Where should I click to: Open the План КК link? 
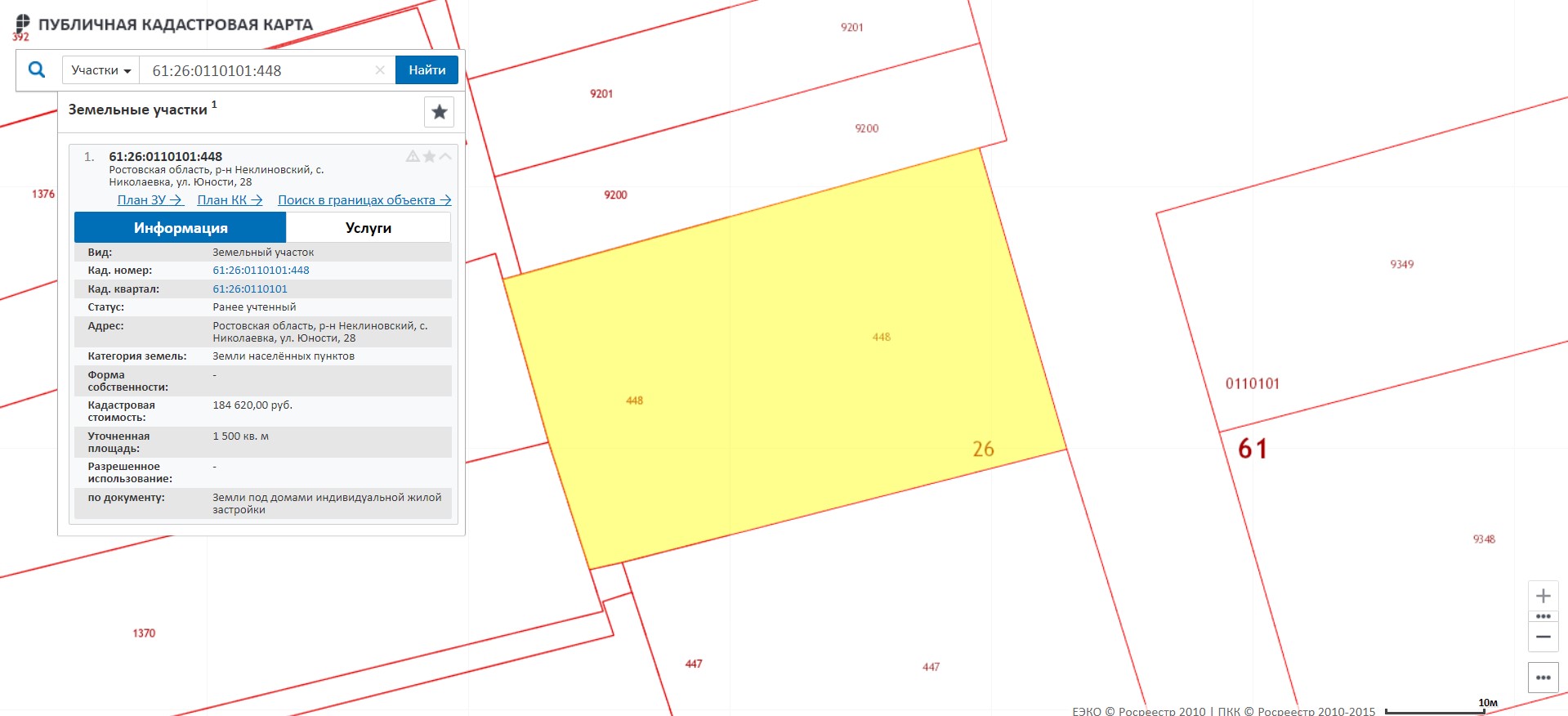click(230, 200)
